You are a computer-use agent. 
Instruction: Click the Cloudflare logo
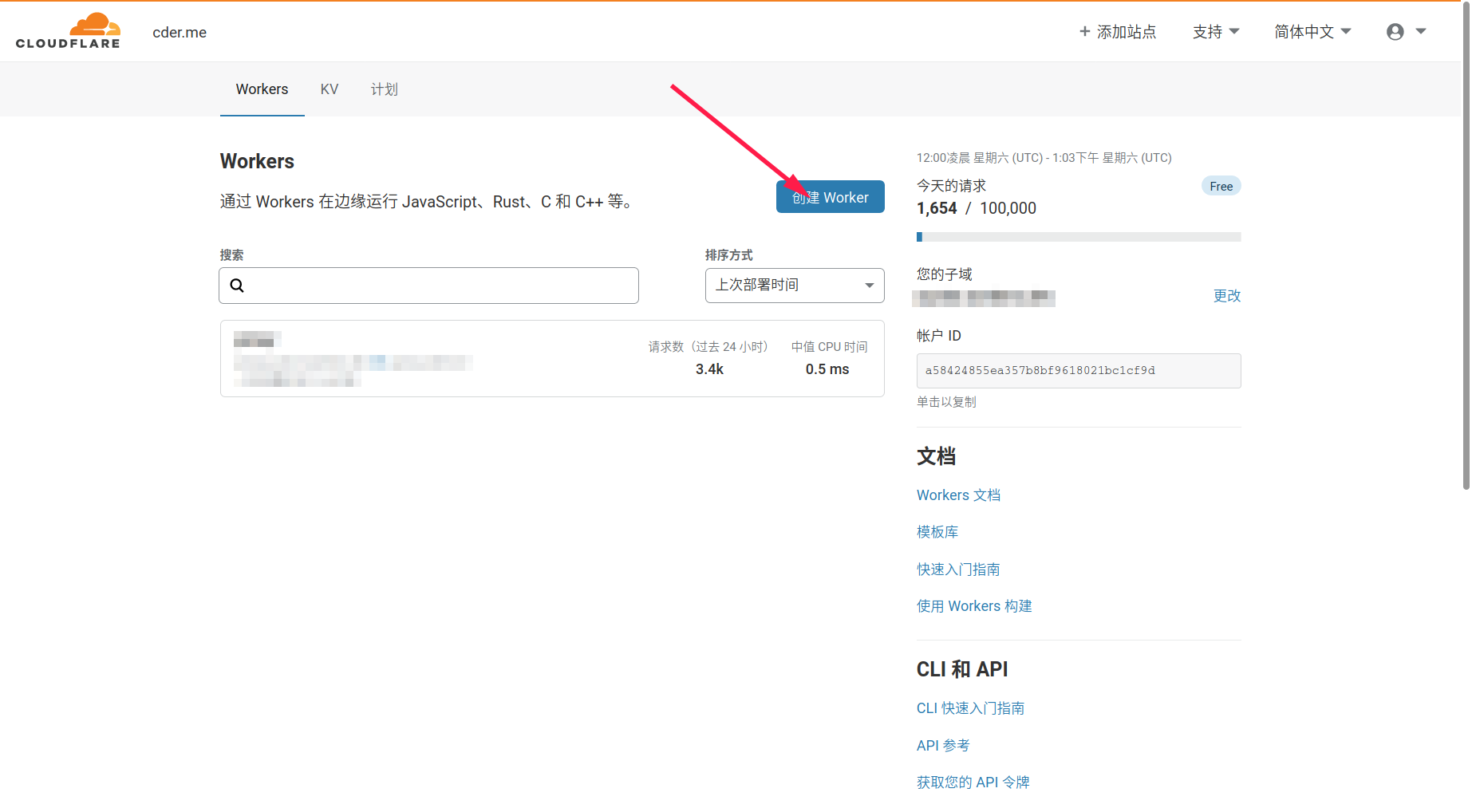click(68, 31)
